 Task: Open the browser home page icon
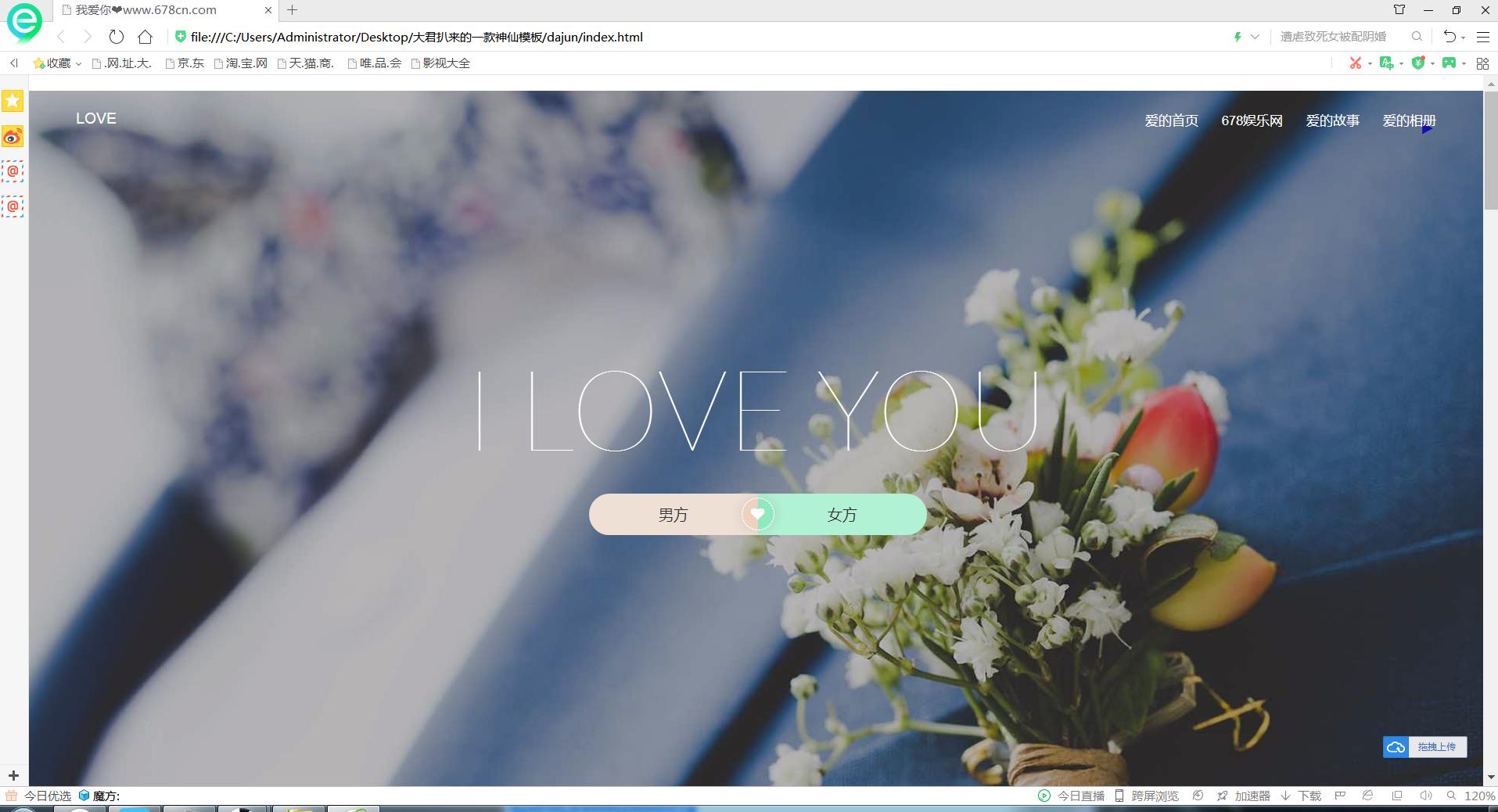(x=145, y=37)
